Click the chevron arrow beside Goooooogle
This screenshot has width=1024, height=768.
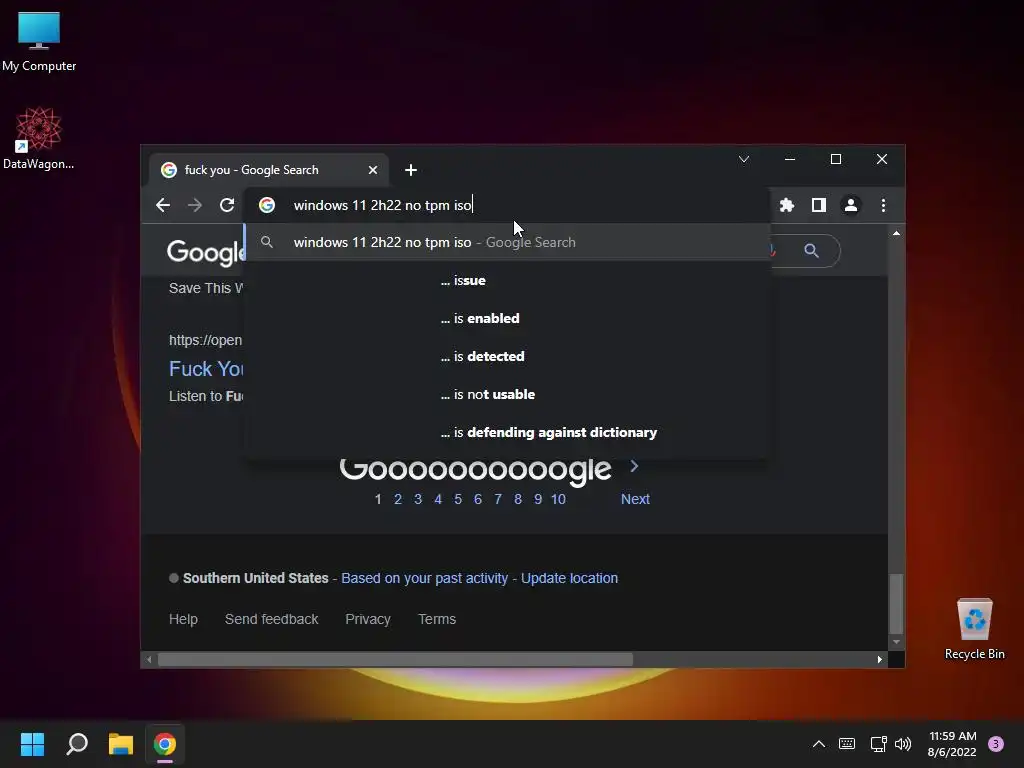point(633,466)
